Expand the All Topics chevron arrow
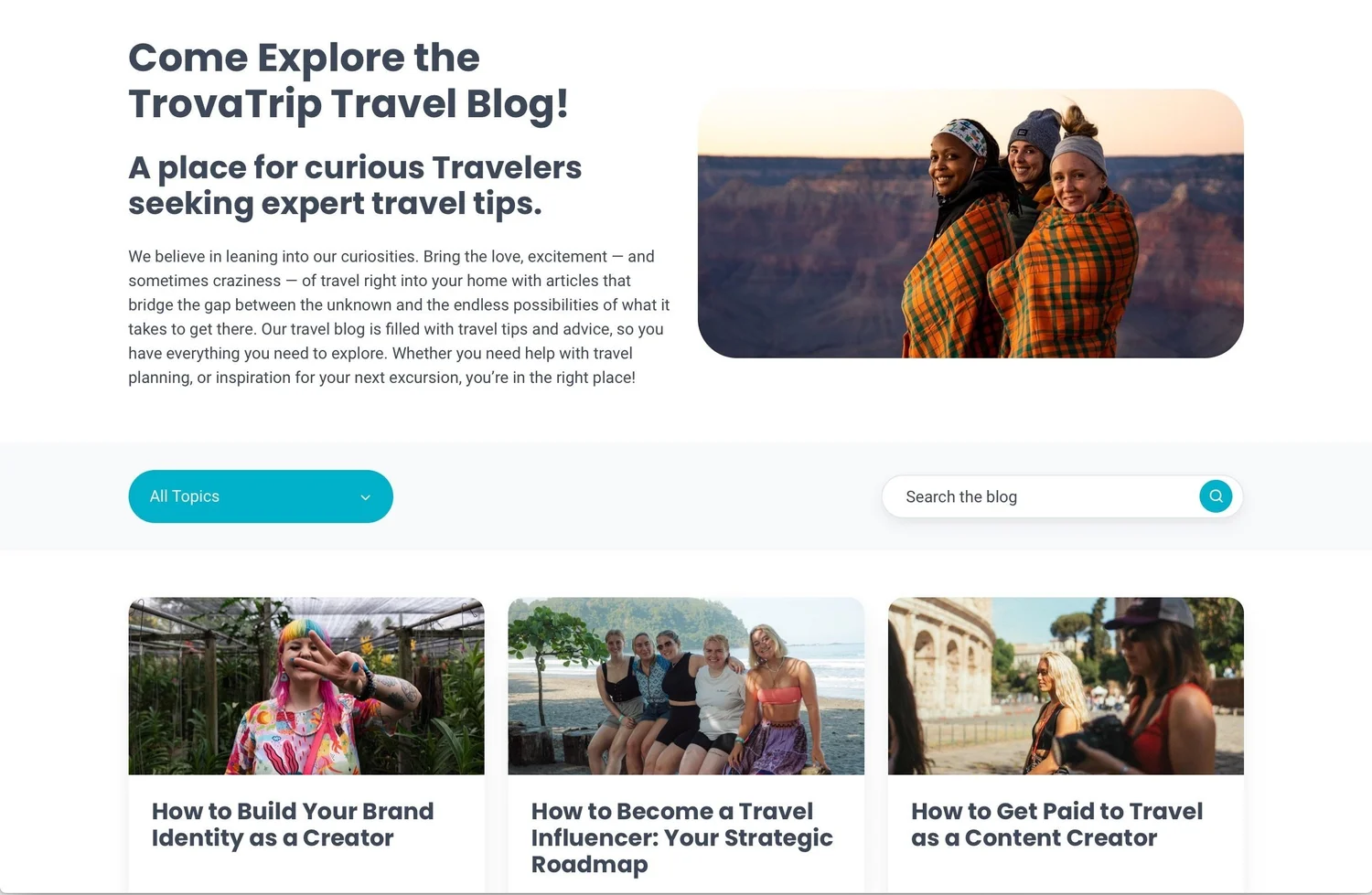Viewport: 1372px width, 895px height. [365, 497]
